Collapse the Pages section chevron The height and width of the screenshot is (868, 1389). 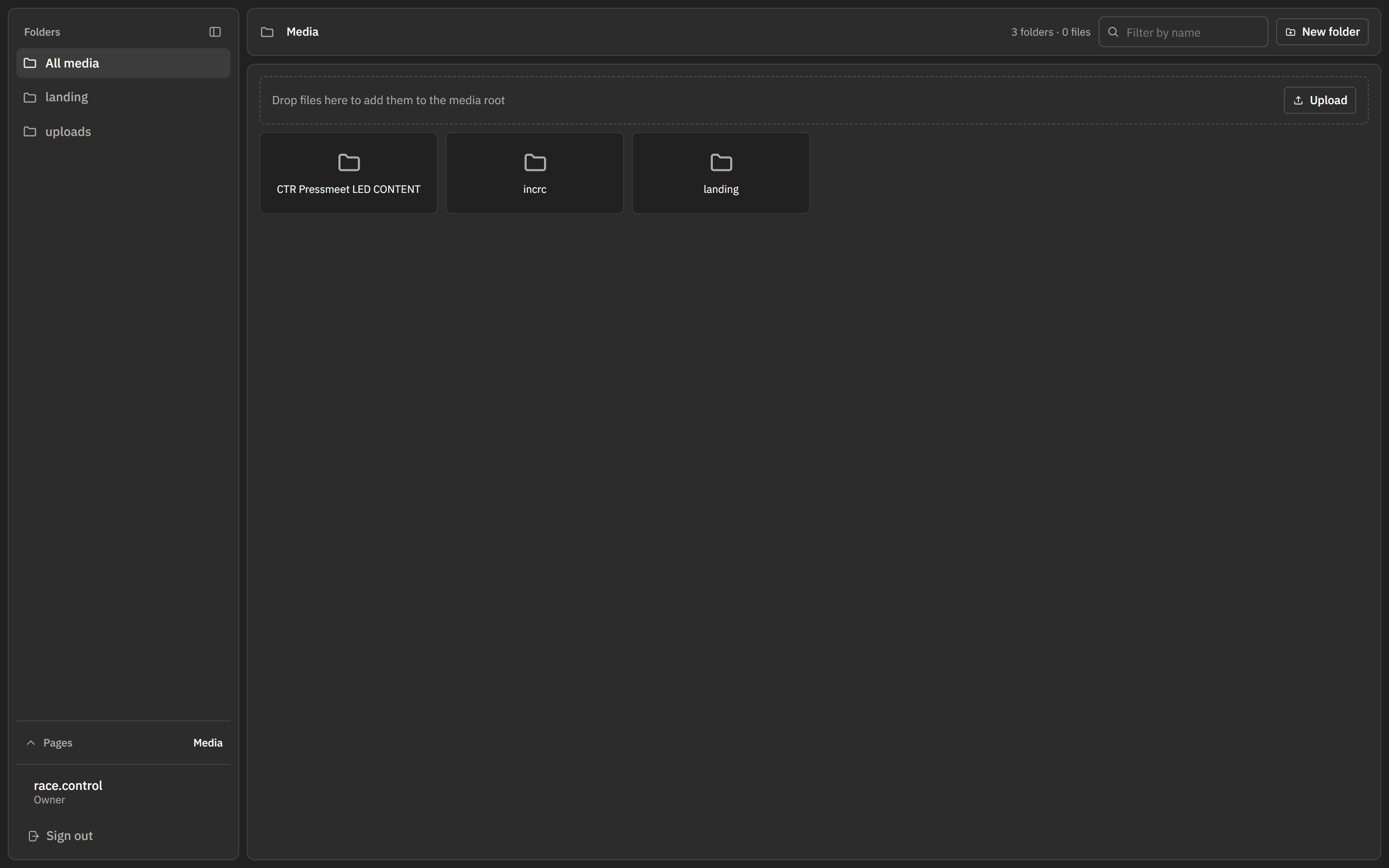coord(31,743)
